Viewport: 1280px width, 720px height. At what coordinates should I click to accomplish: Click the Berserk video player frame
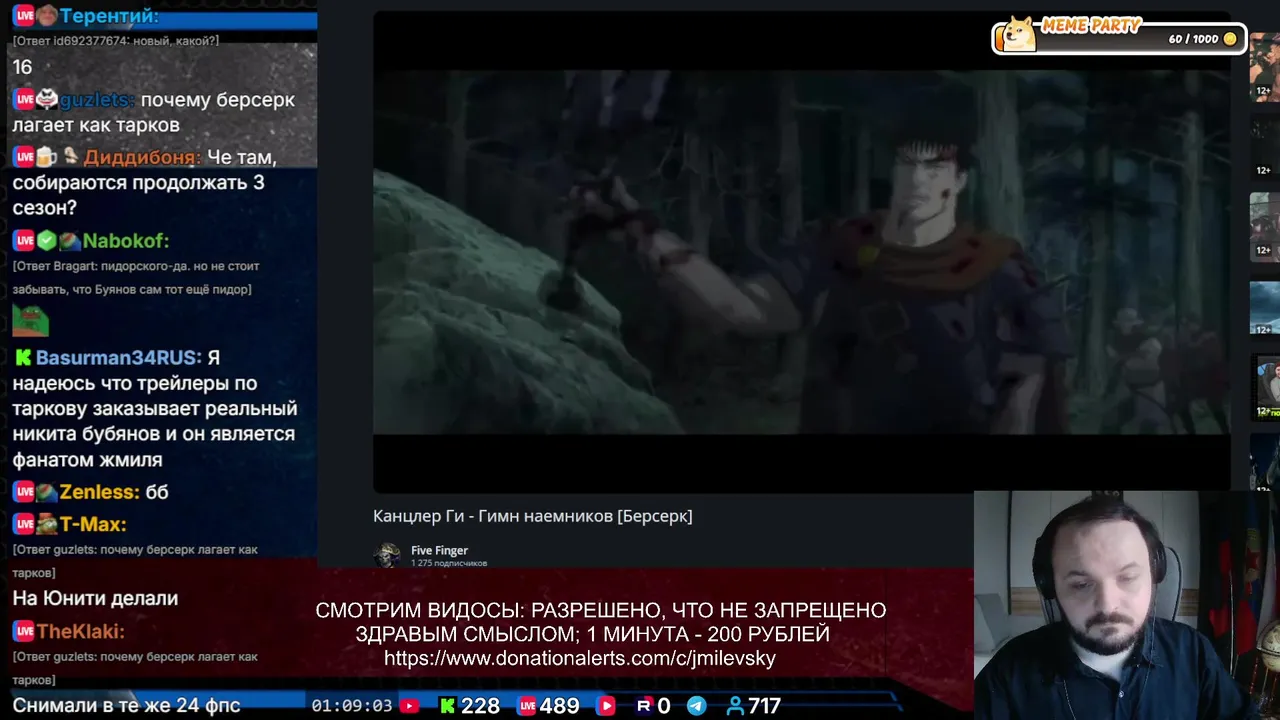tap(801, 252)
